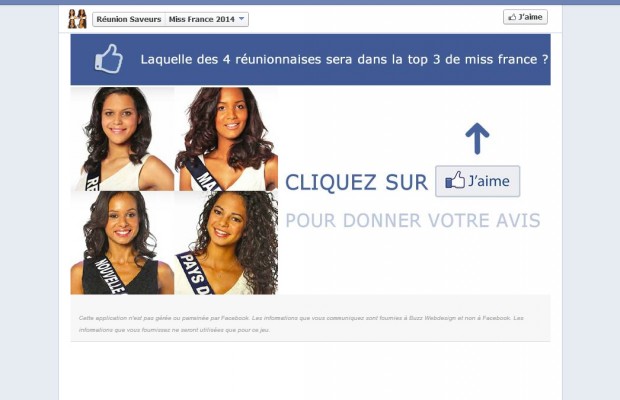Screen dimensions: 620x400
Task: Click the thumbs-up icon inside the large J'aime graphic
Action: pyautogui.click(x=455, y=180)
